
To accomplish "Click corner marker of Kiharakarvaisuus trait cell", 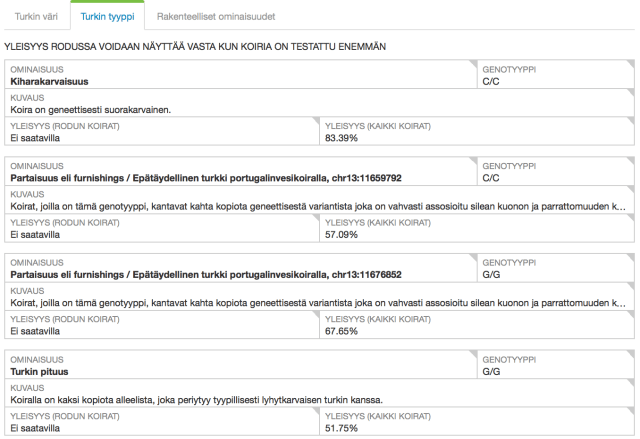I will click(472, 64).
